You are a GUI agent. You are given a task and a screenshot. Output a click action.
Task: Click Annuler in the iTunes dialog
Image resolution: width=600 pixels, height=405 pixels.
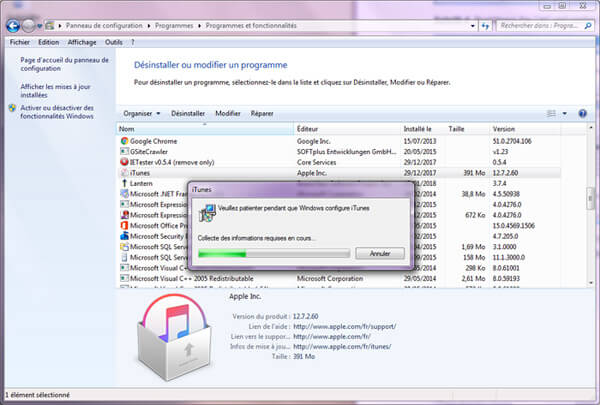380,253
